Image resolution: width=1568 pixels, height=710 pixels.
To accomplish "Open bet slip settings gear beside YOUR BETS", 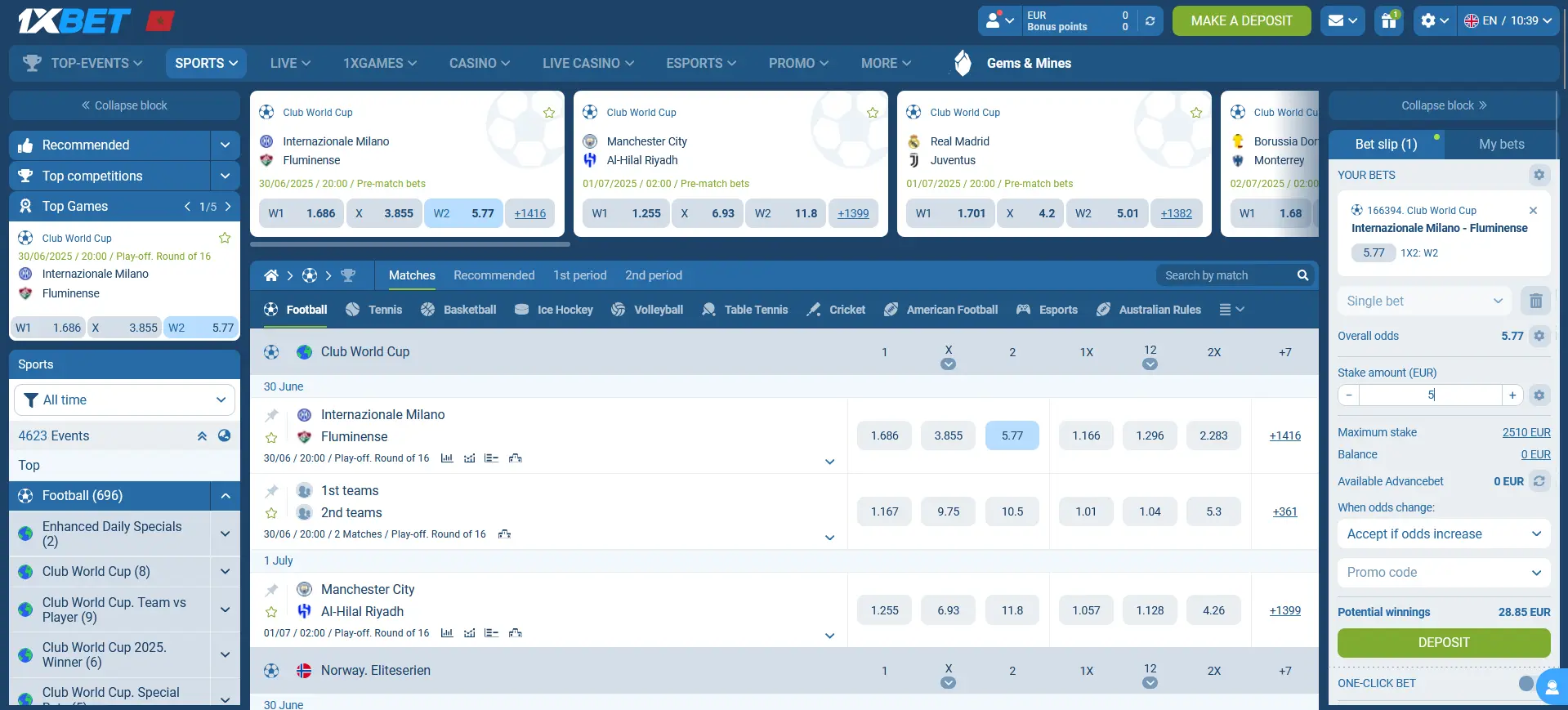I will coord(1539,175).
